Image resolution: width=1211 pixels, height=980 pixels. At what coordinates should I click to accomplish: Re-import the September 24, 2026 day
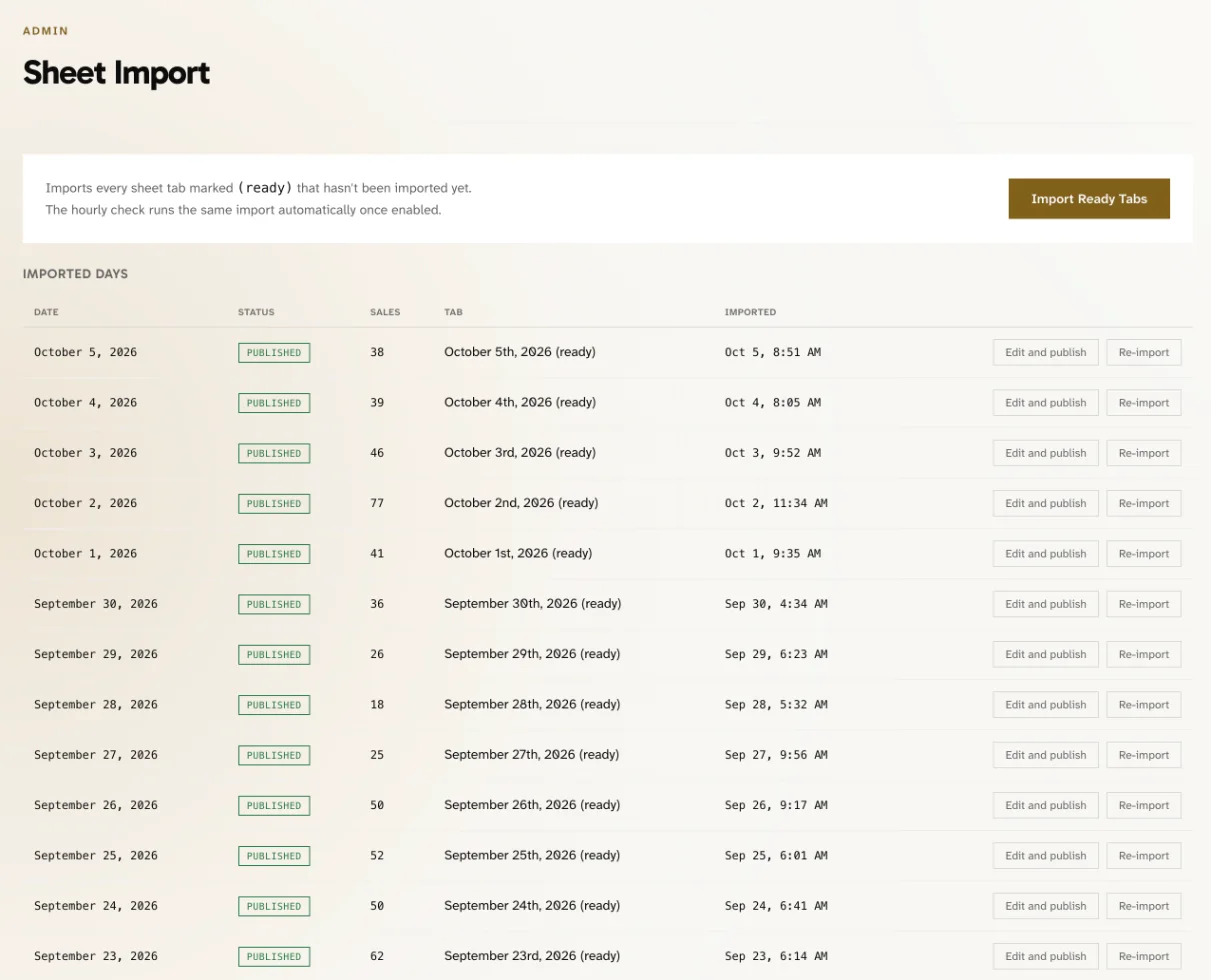coord(1143,906)
